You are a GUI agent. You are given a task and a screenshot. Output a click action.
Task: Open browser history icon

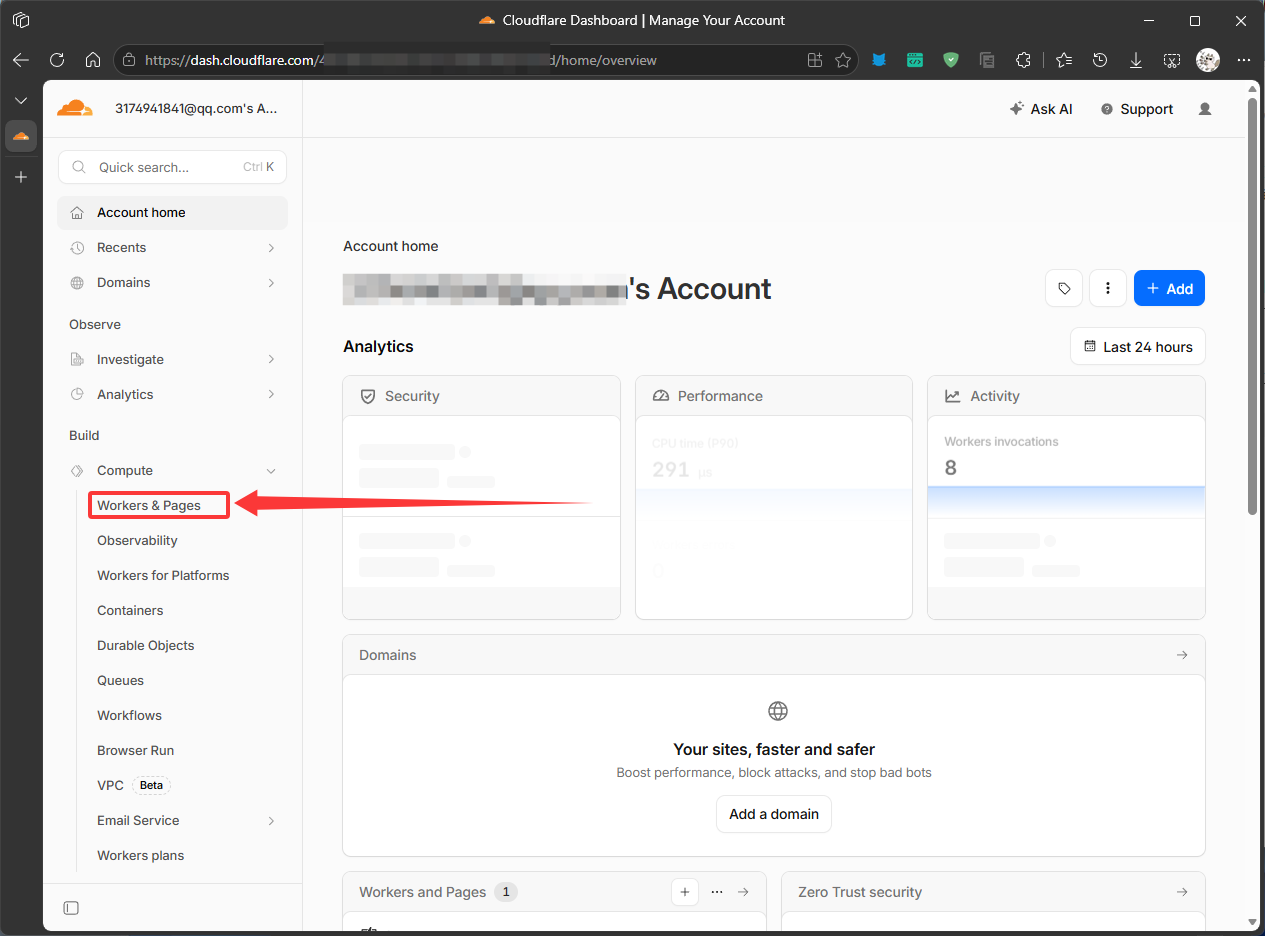[1100, 60]
